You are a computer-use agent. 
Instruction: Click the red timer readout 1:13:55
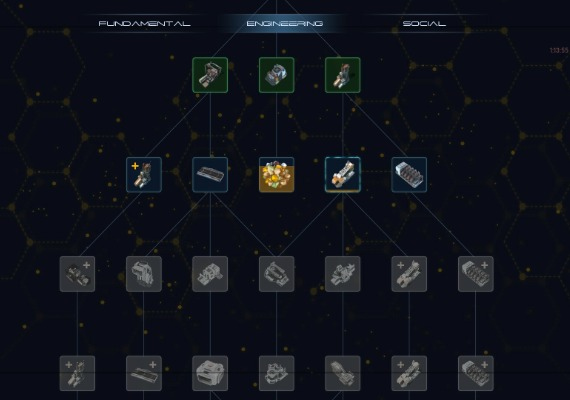click(x=559, y=50)
